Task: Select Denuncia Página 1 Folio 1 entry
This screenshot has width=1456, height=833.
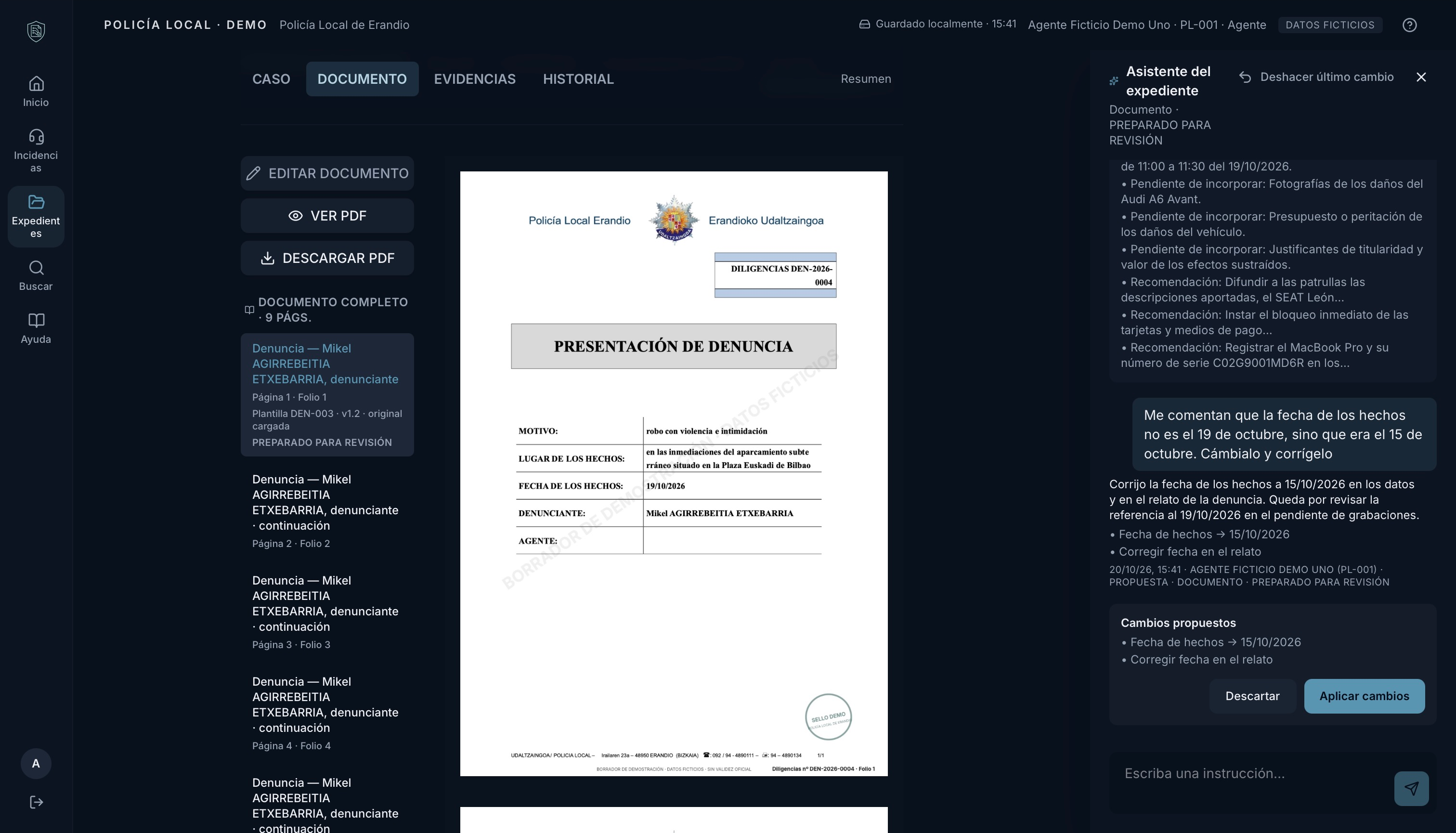Action: click(327, 395)
